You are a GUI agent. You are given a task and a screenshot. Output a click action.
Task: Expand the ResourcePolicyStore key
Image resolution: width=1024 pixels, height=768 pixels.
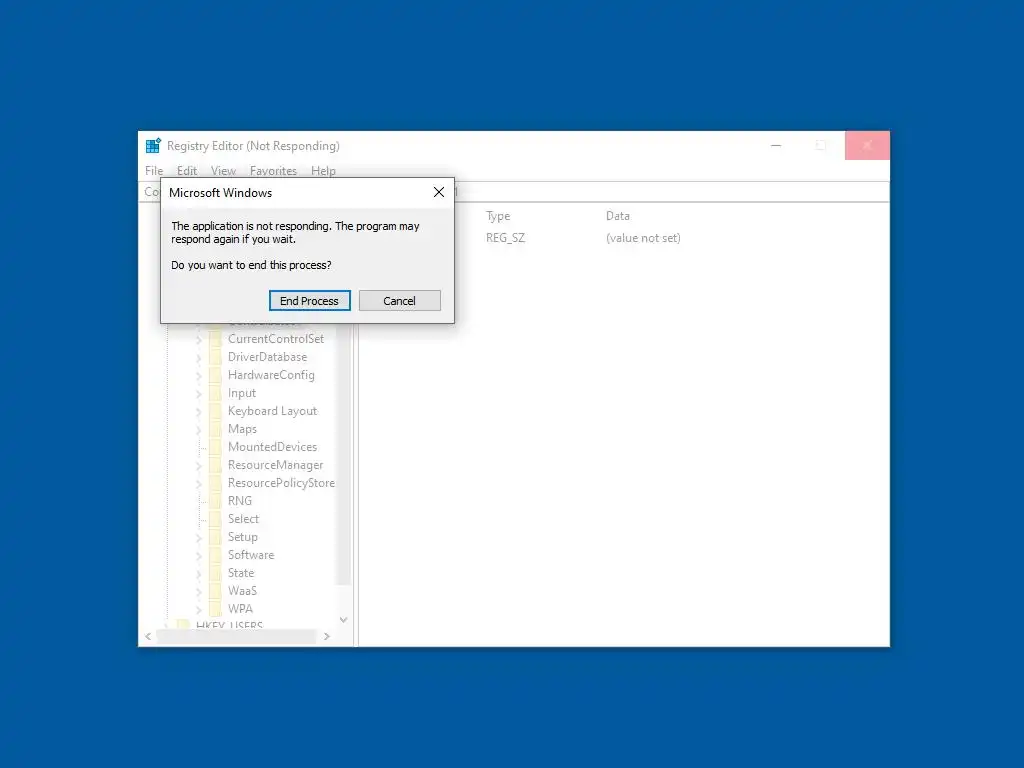click(199, 483)
